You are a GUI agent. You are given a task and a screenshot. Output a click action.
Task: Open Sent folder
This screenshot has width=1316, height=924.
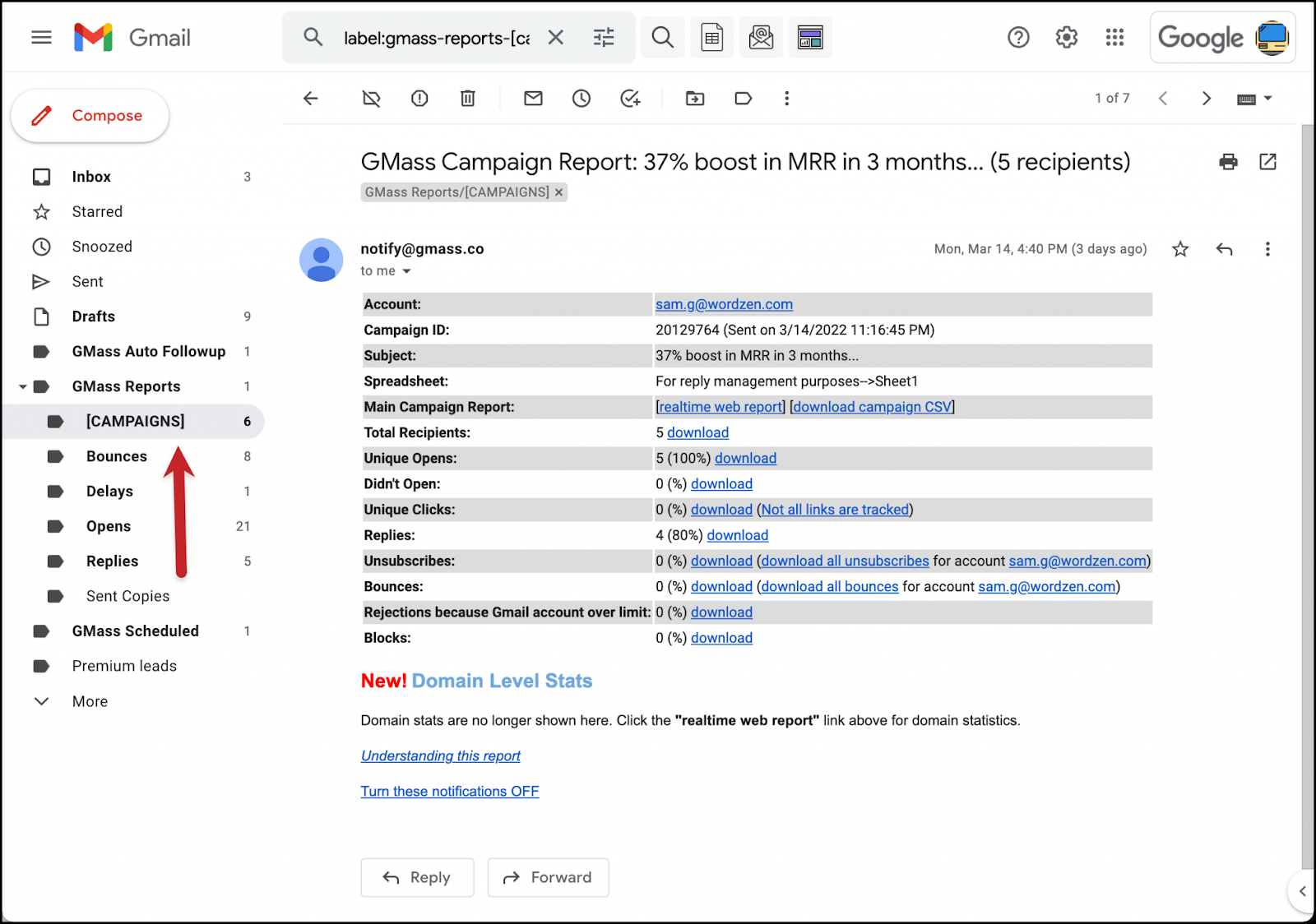click(134, 282)
